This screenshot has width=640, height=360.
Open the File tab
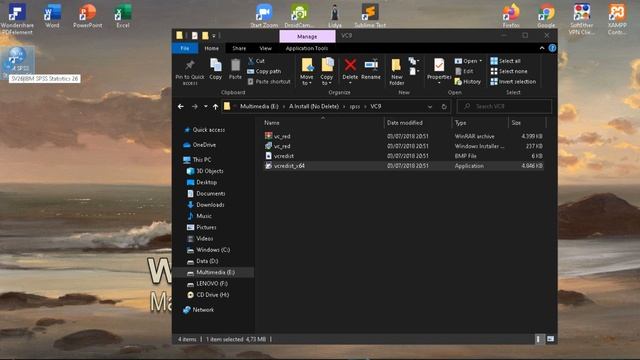click(185, 48)
